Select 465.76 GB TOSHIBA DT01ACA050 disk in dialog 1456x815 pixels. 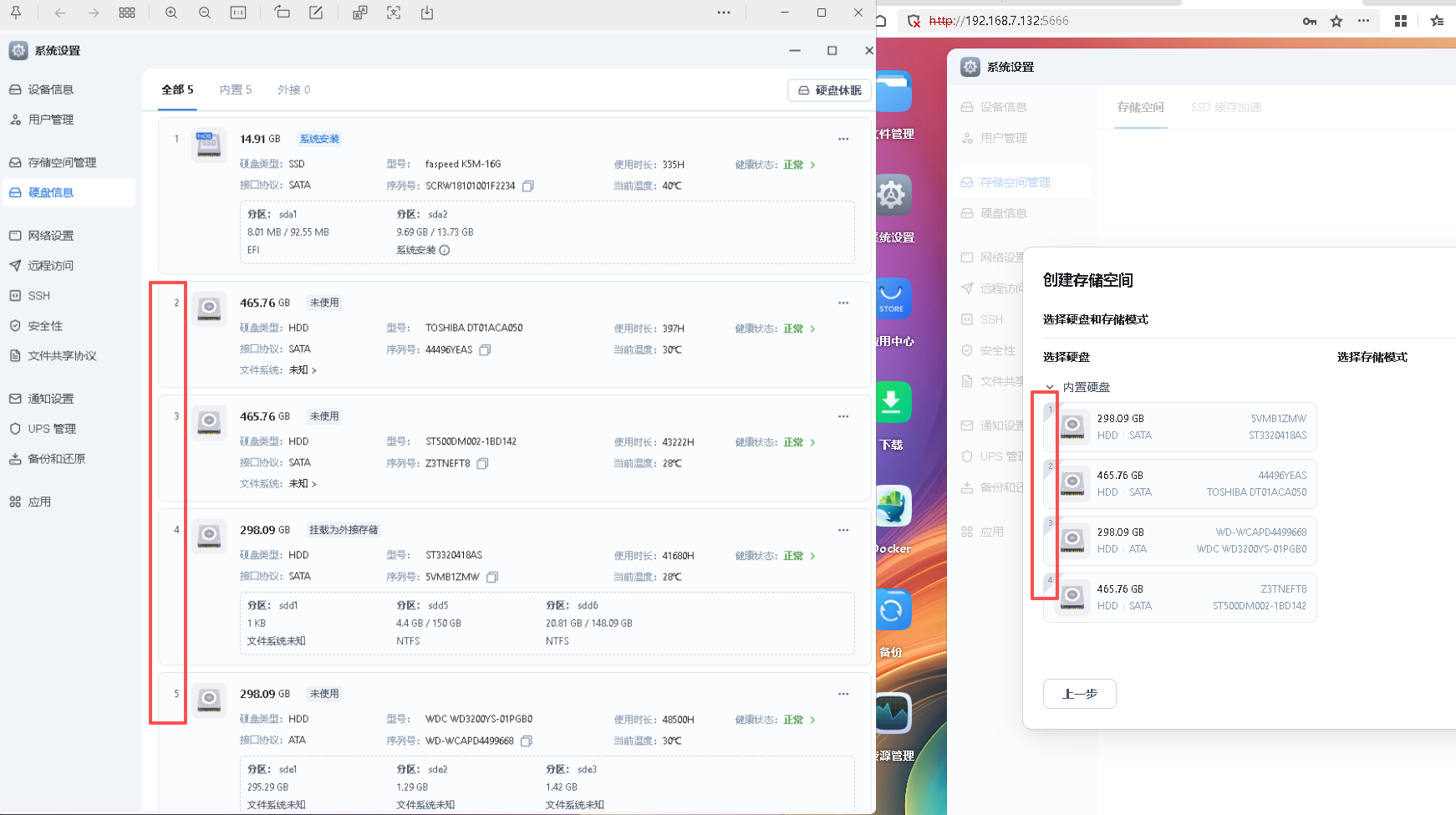1180,484
